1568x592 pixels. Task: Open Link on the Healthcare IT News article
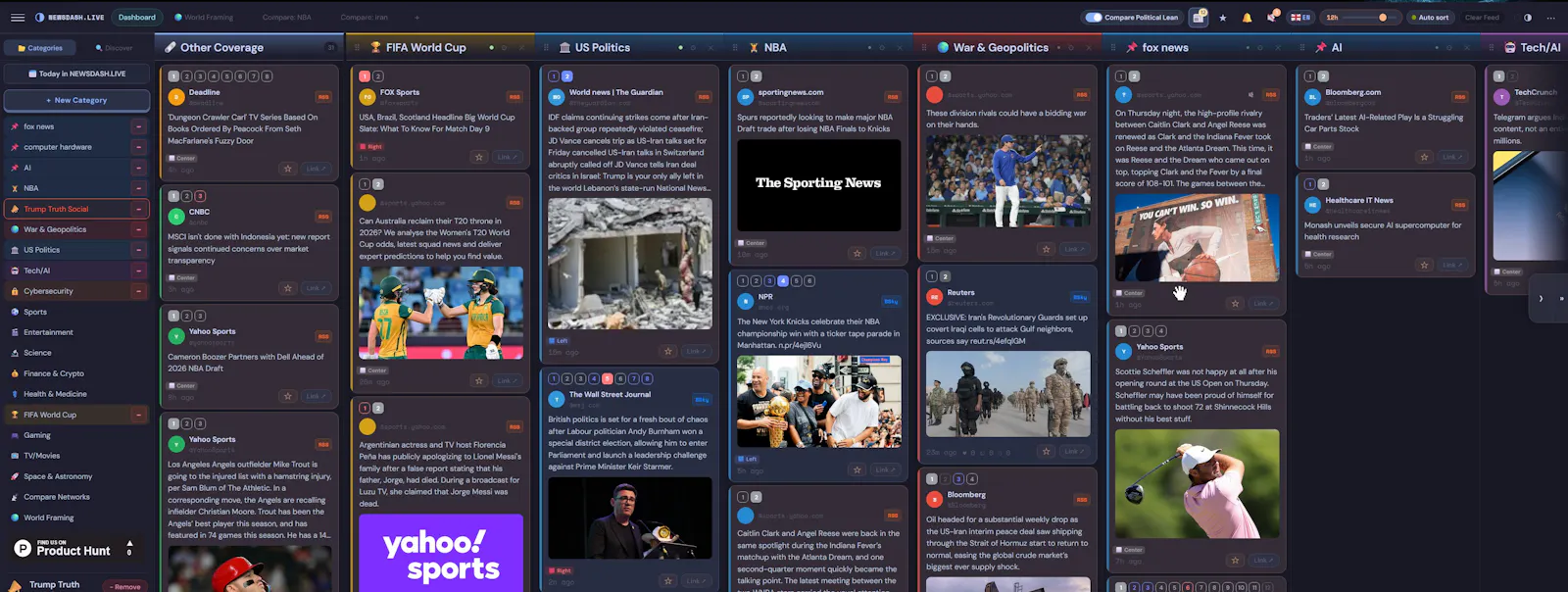(x=1451, y=265)
